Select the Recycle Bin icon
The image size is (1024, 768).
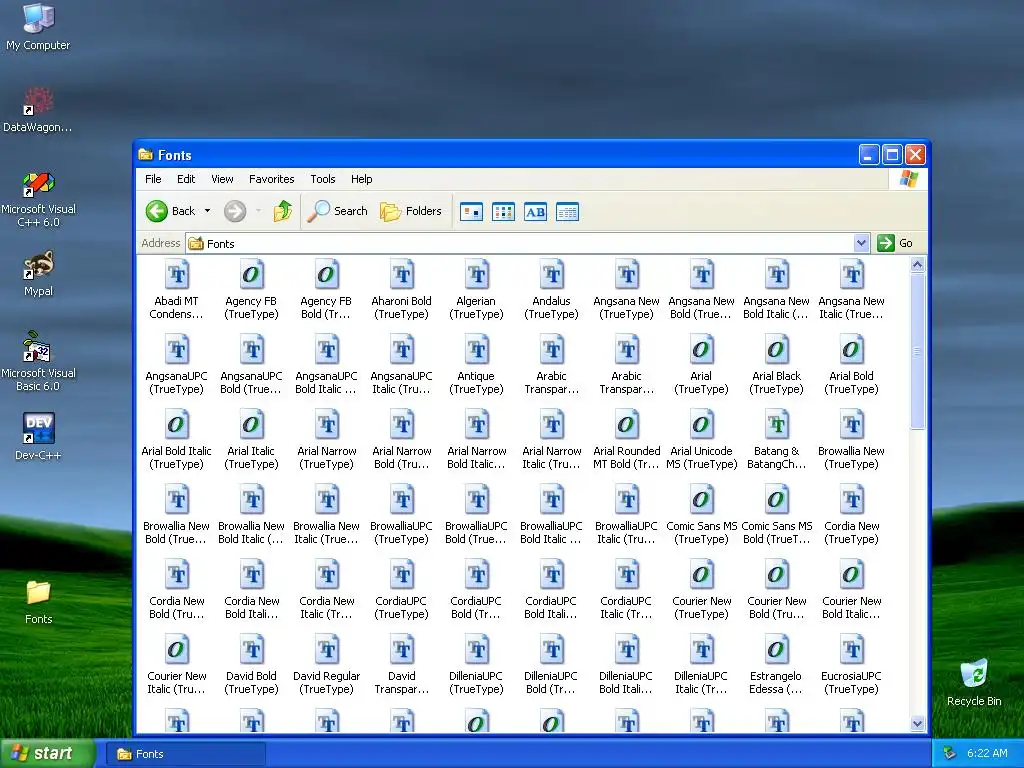pyautogui.click(x=974, y=683)
